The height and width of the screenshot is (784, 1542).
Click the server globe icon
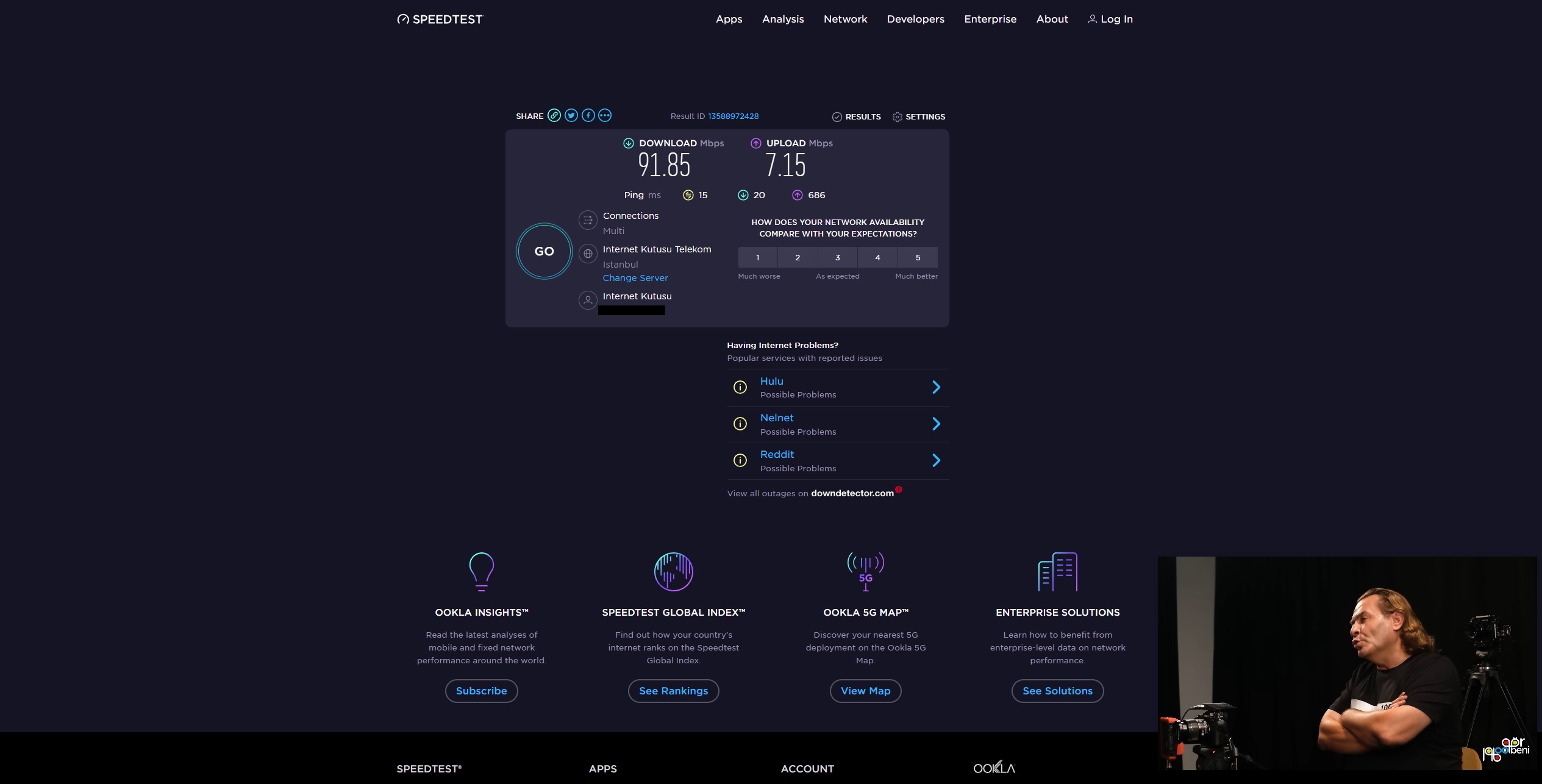coord(588,254)
